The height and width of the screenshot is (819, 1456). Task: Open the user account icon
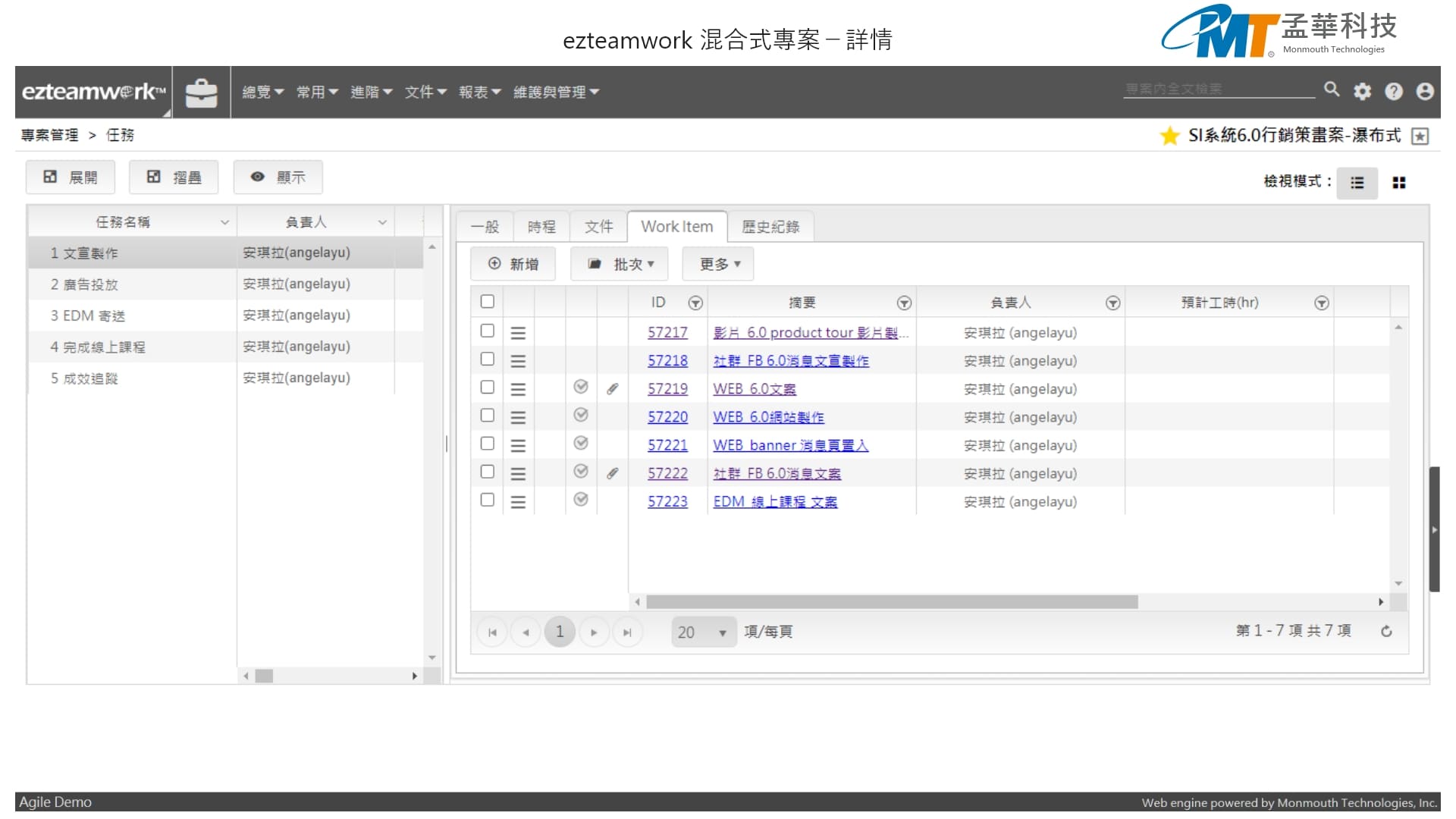coord(1425,92)
